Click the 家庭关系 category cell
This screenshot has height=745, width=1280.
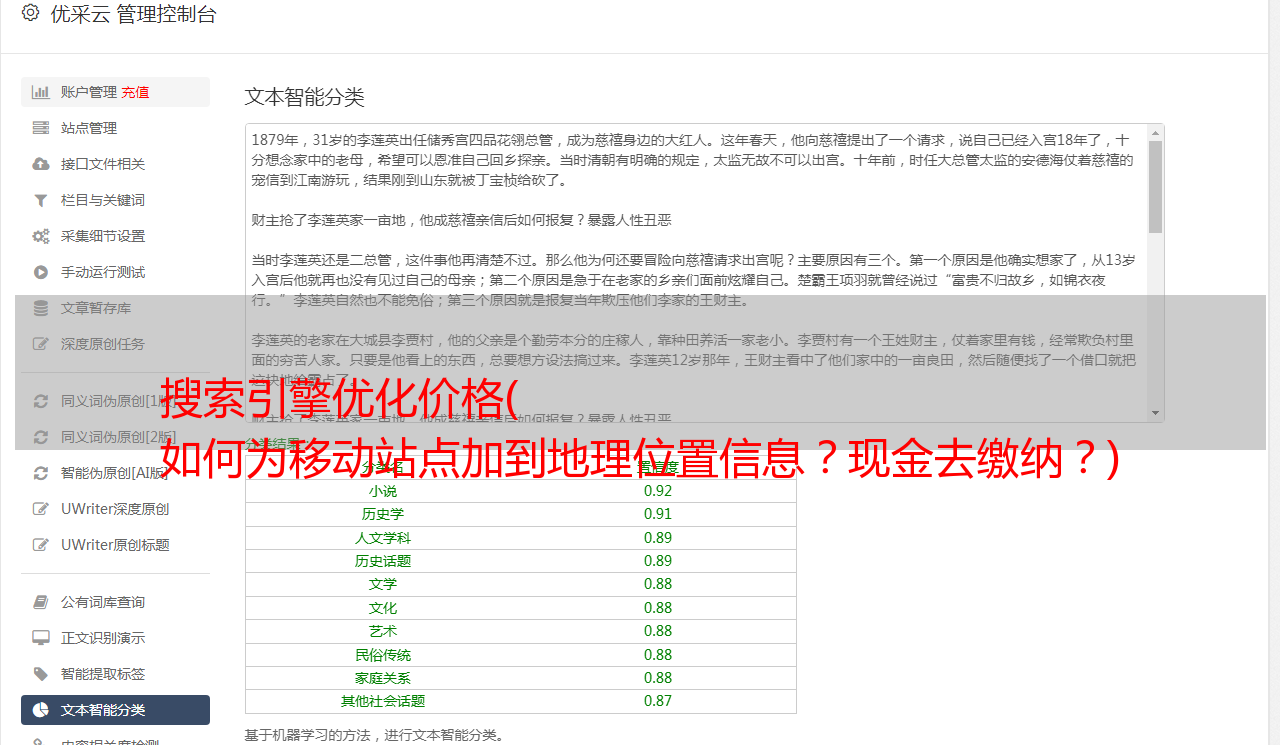[x=383, y=678]
